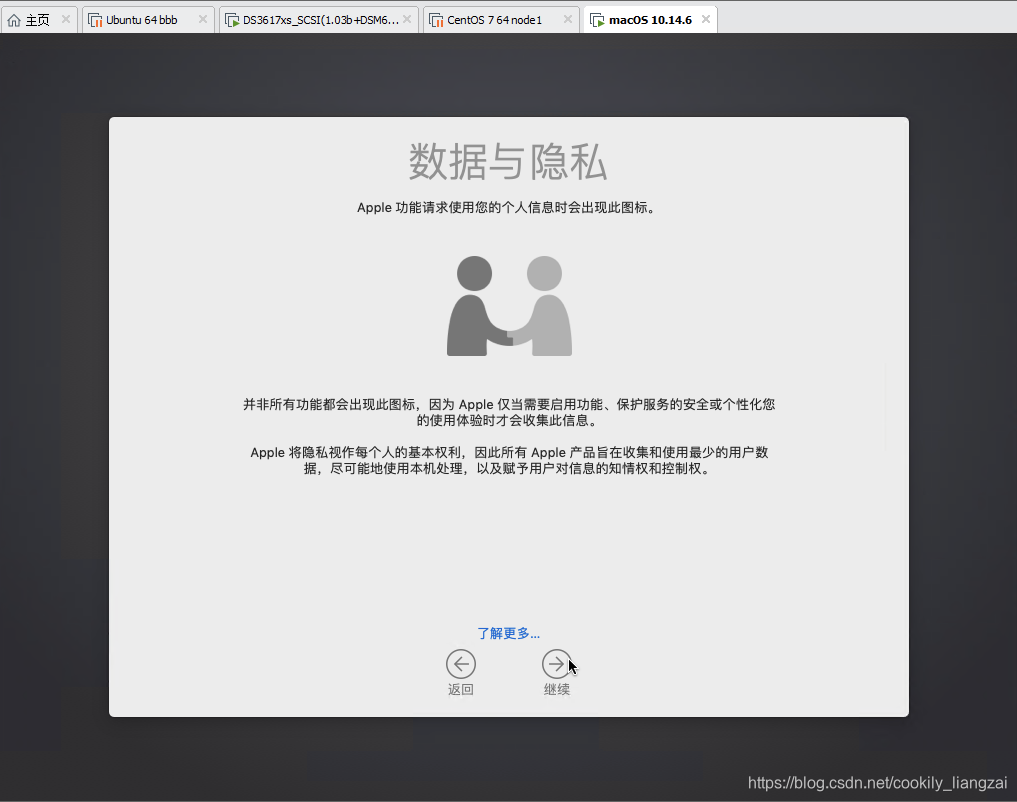1017x802 pixels.
Task: Click the 返回 label under the arrow
Action: 461,689
